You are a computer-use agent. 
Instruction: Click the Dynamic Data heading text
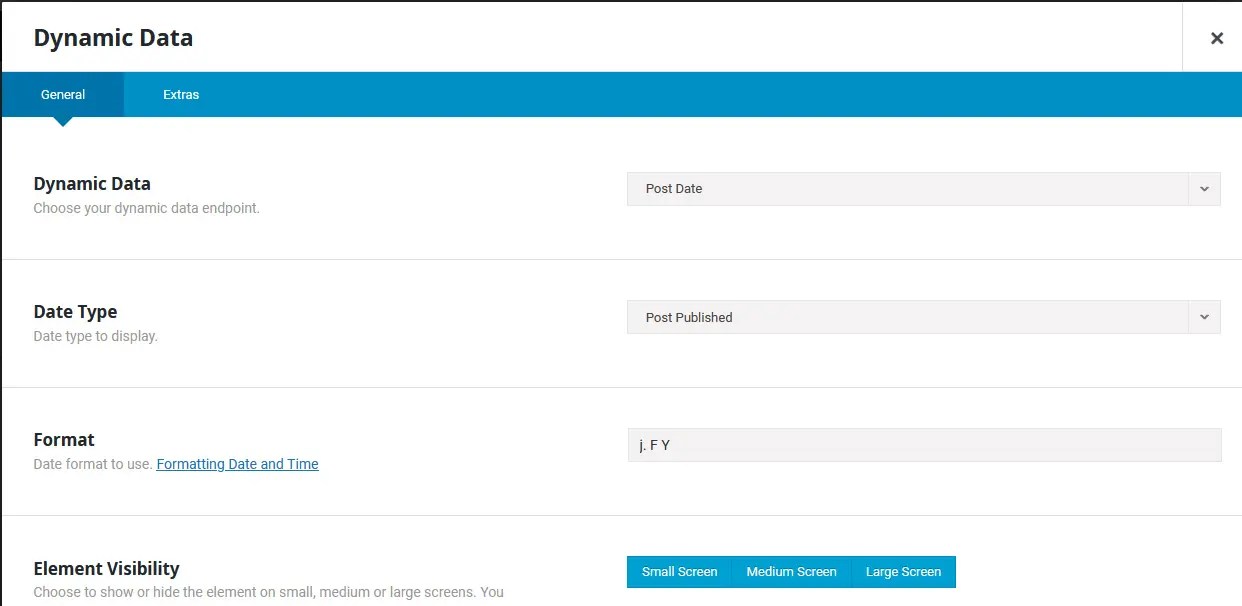[x=113, y=37]
